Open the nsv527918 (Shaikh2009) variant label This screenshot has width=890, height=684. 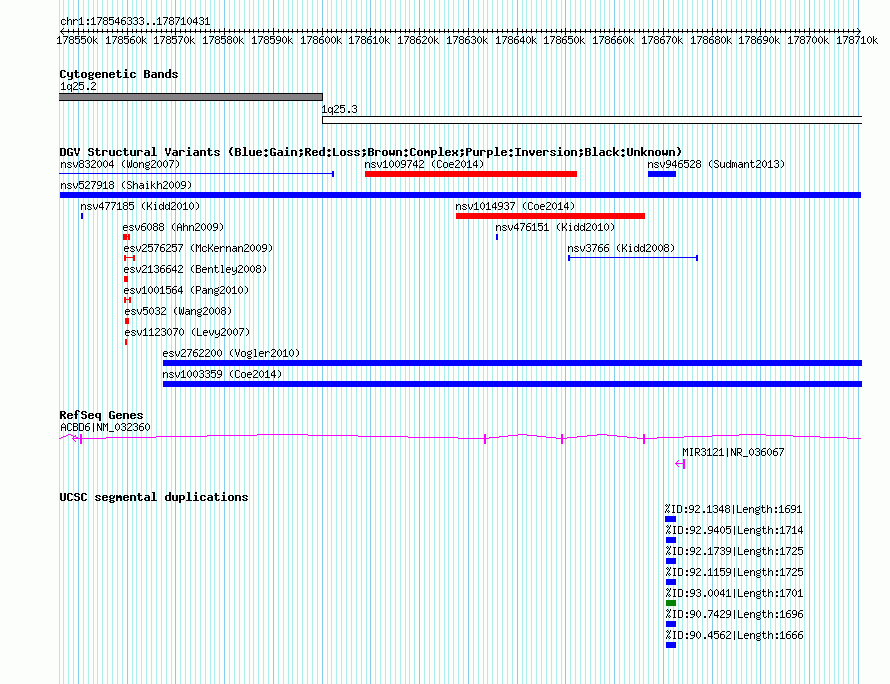click(x=126, y=186)
